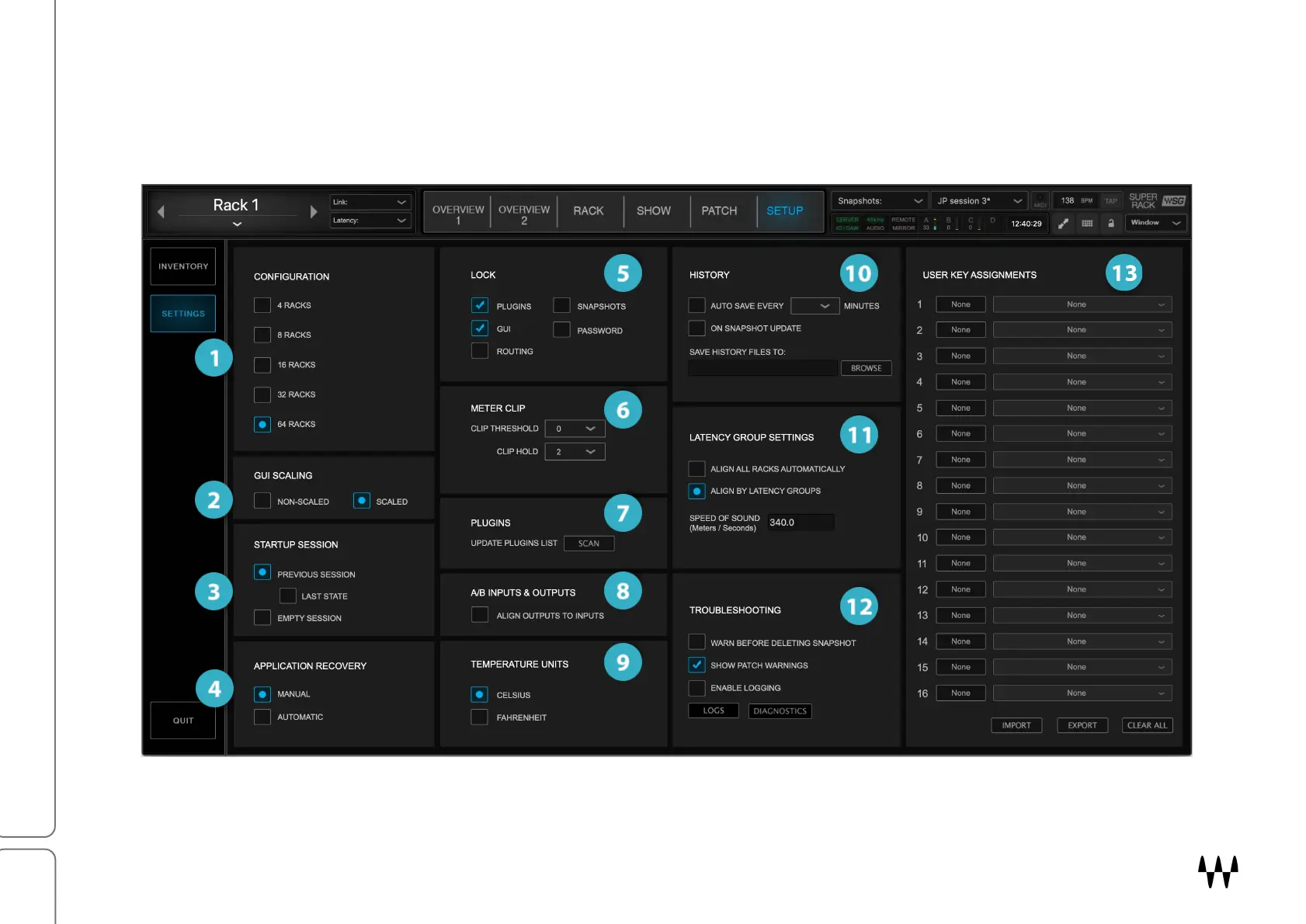
Task: Go to next rack with right arrow
Action: [x=314, y=211]
